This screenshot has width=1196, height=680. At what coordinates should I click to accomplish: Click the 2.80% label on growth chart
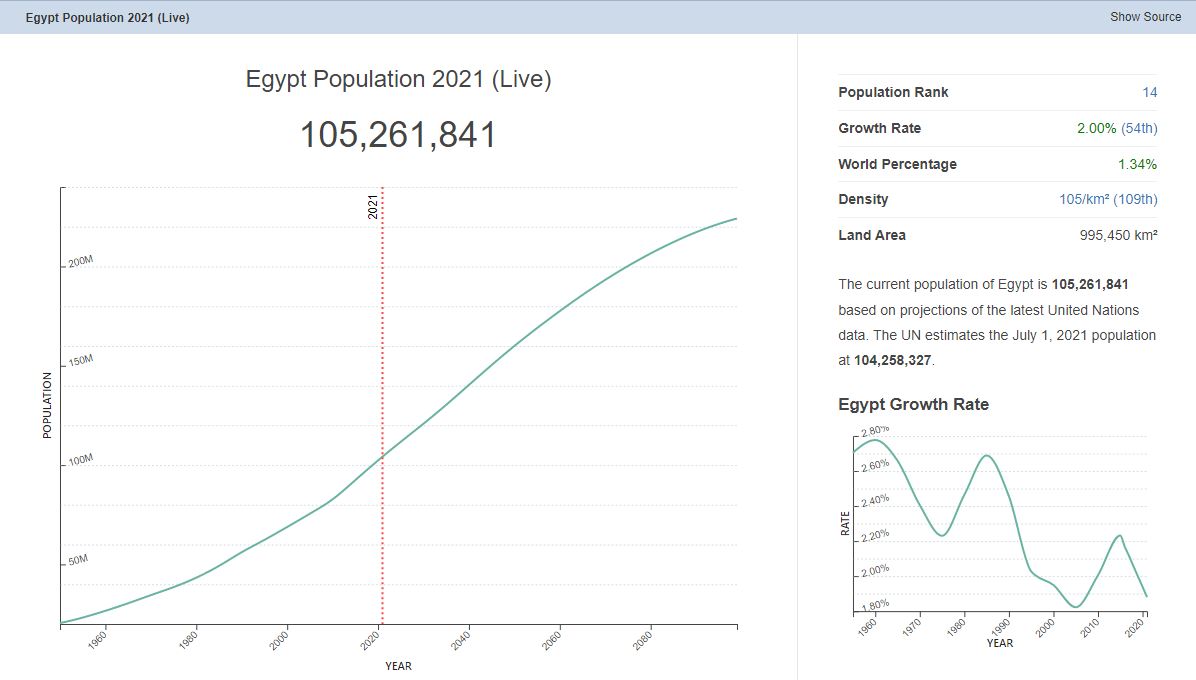(x=875, y=431)
